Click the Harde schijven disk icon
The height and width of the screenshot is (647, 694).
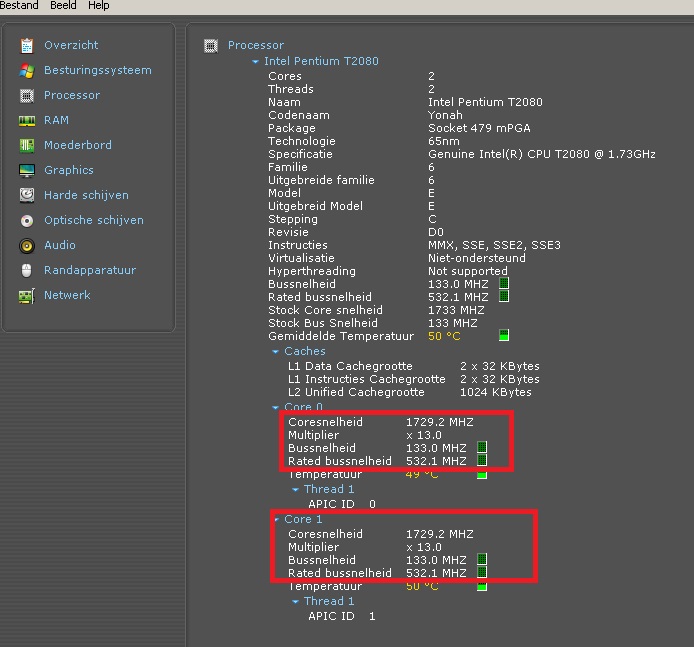tap(27, 195)
